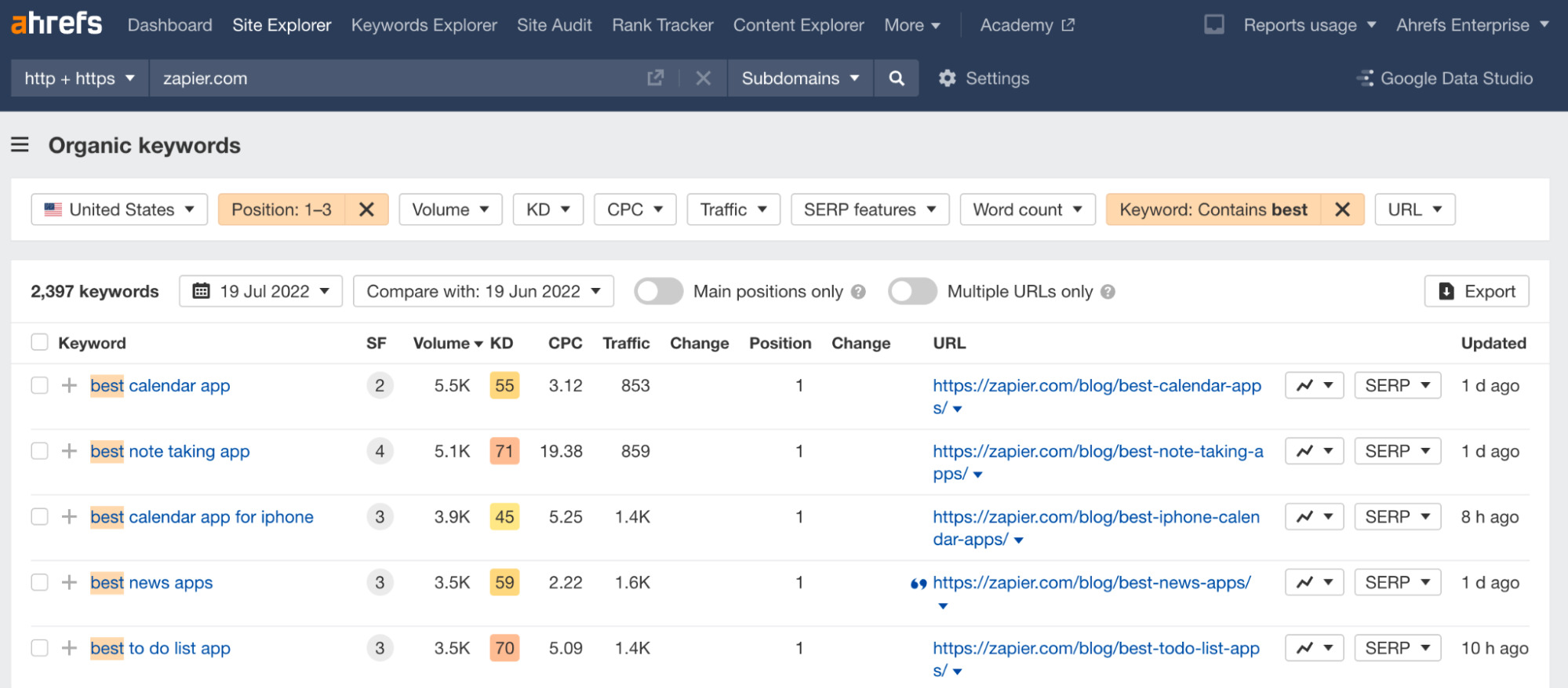Open Google Data Studio connector

pos(1444,78)
